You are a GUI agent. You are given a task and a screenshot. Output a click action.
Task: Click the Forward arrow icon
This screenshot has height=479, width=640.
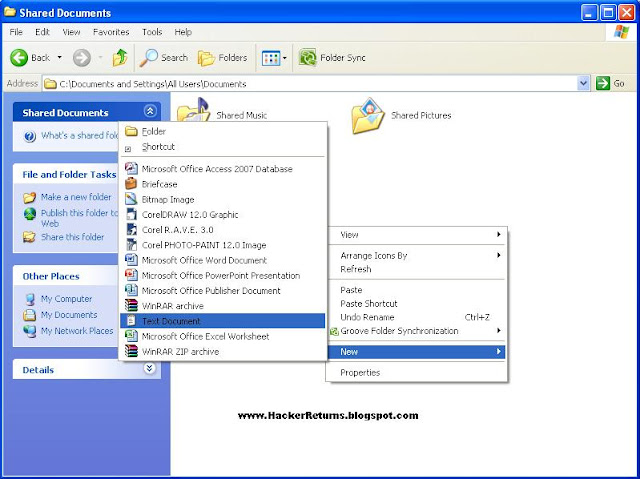(x=82, y=58)
